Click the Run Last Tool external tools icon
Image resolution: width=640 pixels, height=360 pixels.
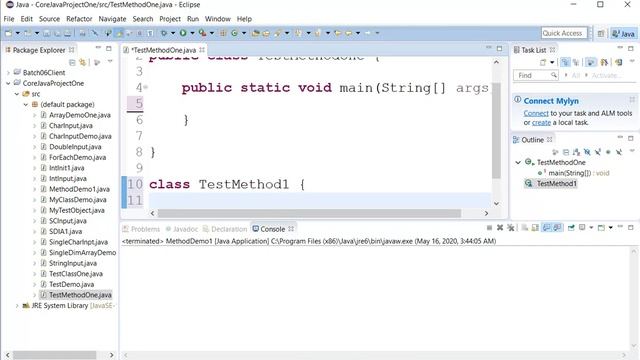coord(202,33)
